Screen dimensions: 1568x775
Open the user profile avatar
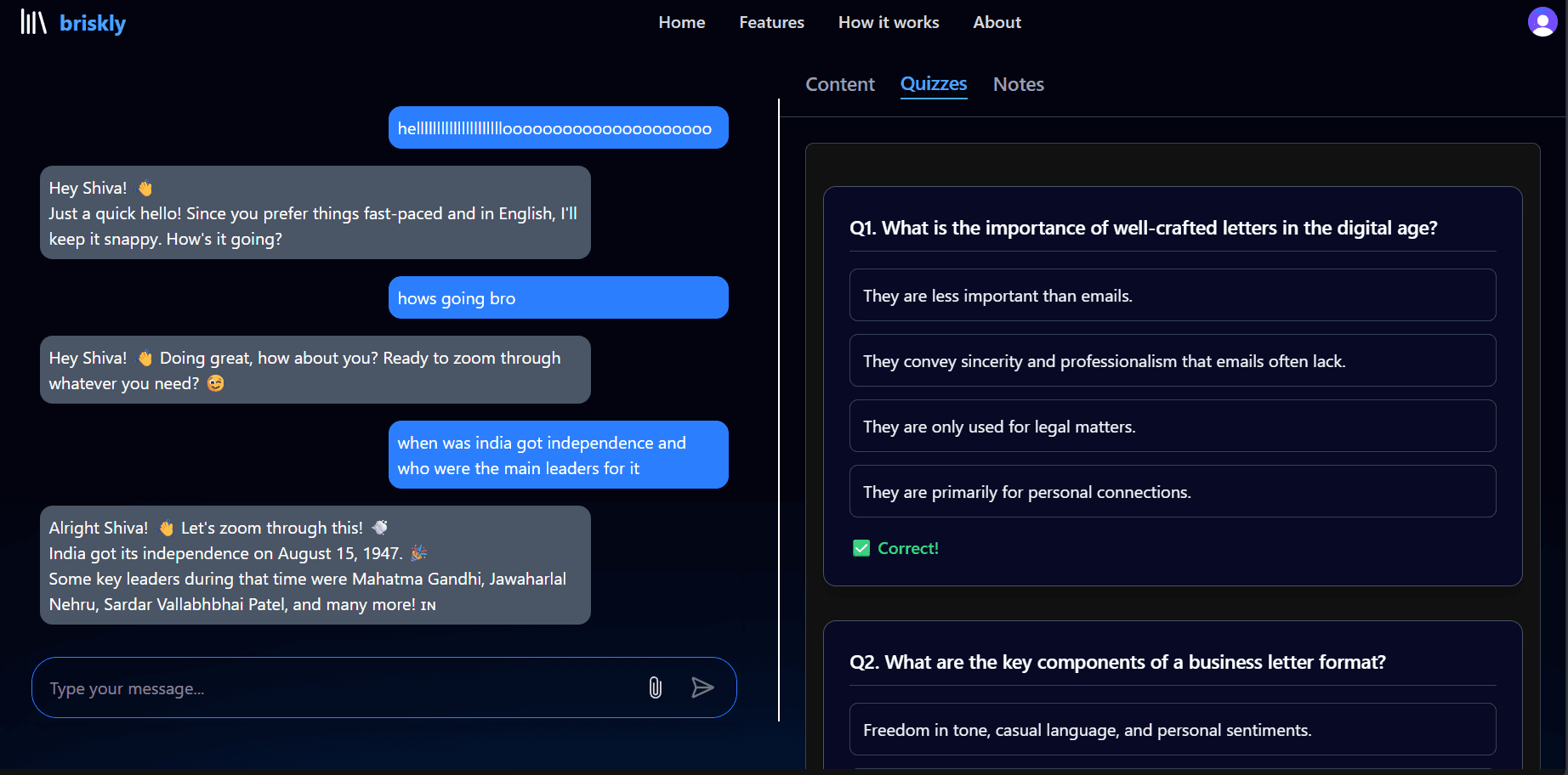pos(1542,22)
